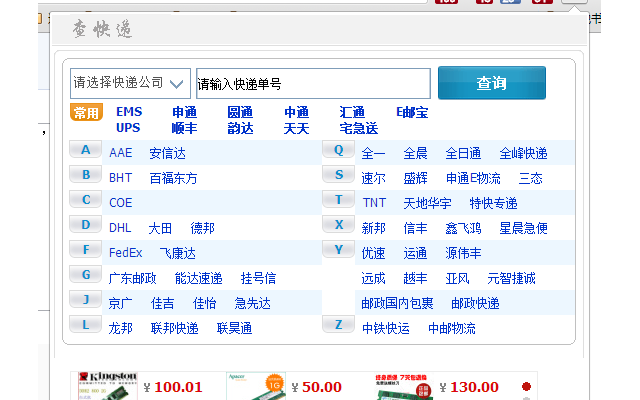Open the Kingston memory ad thumbnail

click(107, 386)
